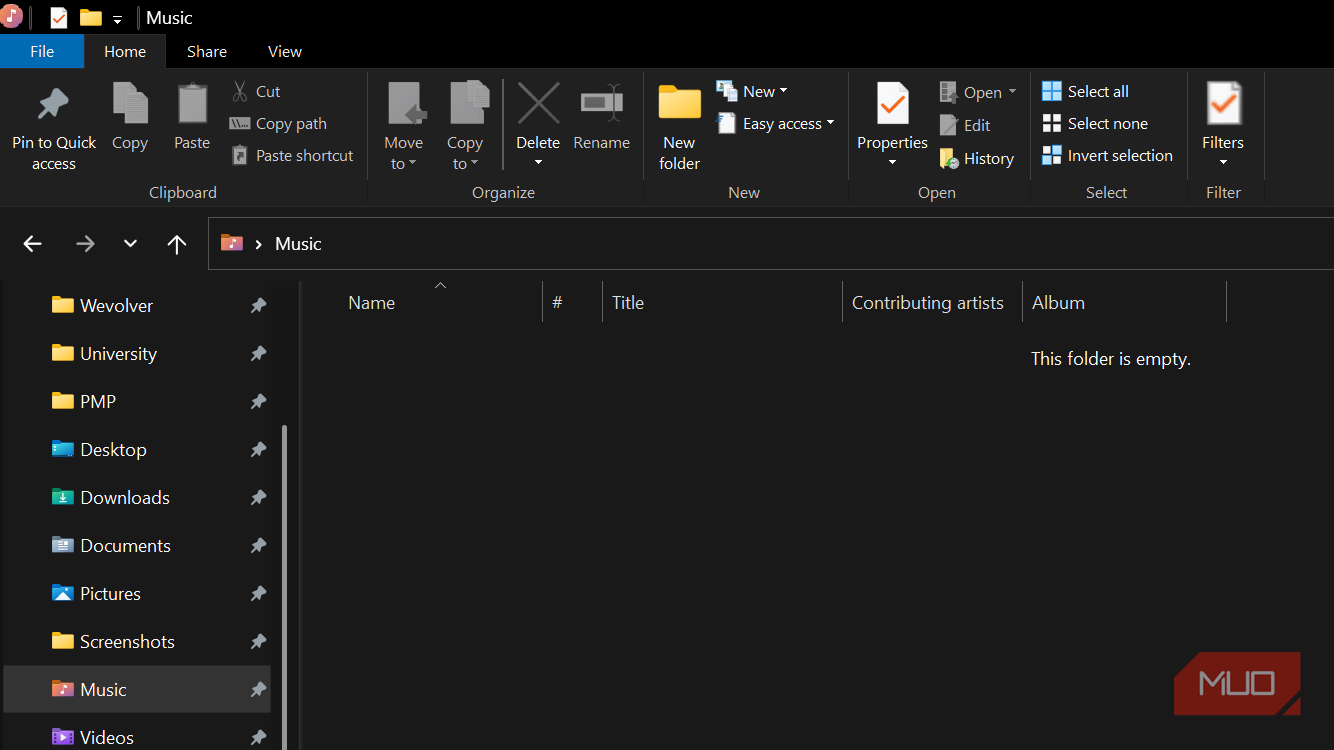Viewport: 1334px width, 750px height.
Task: Go up one folder with the up arrow
Action: click(177, 244)
